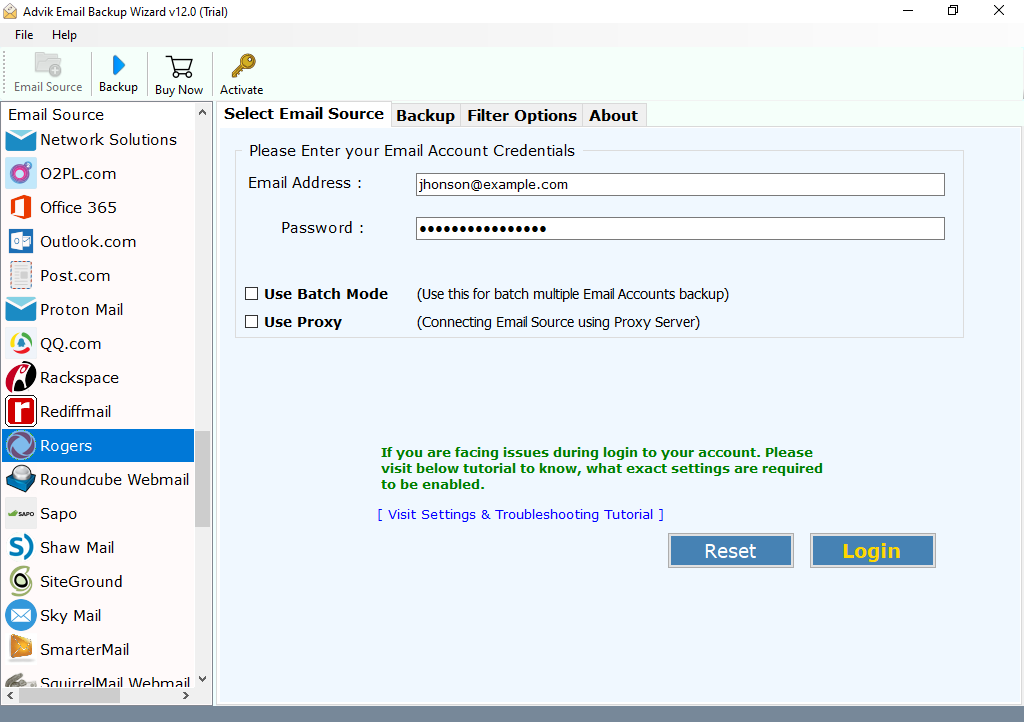This screenshot has width=1024, height=722.
Task: Open the Help menu
Action: point(64,35)
